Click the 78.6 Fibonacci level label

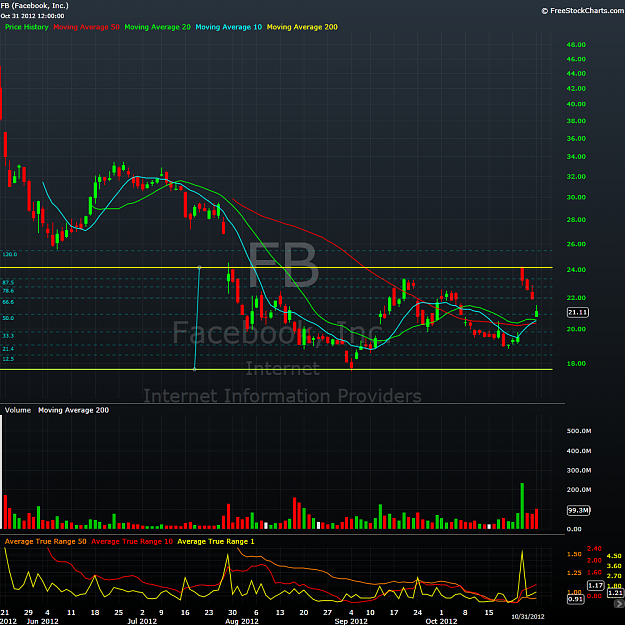click(x=8, y=291)
